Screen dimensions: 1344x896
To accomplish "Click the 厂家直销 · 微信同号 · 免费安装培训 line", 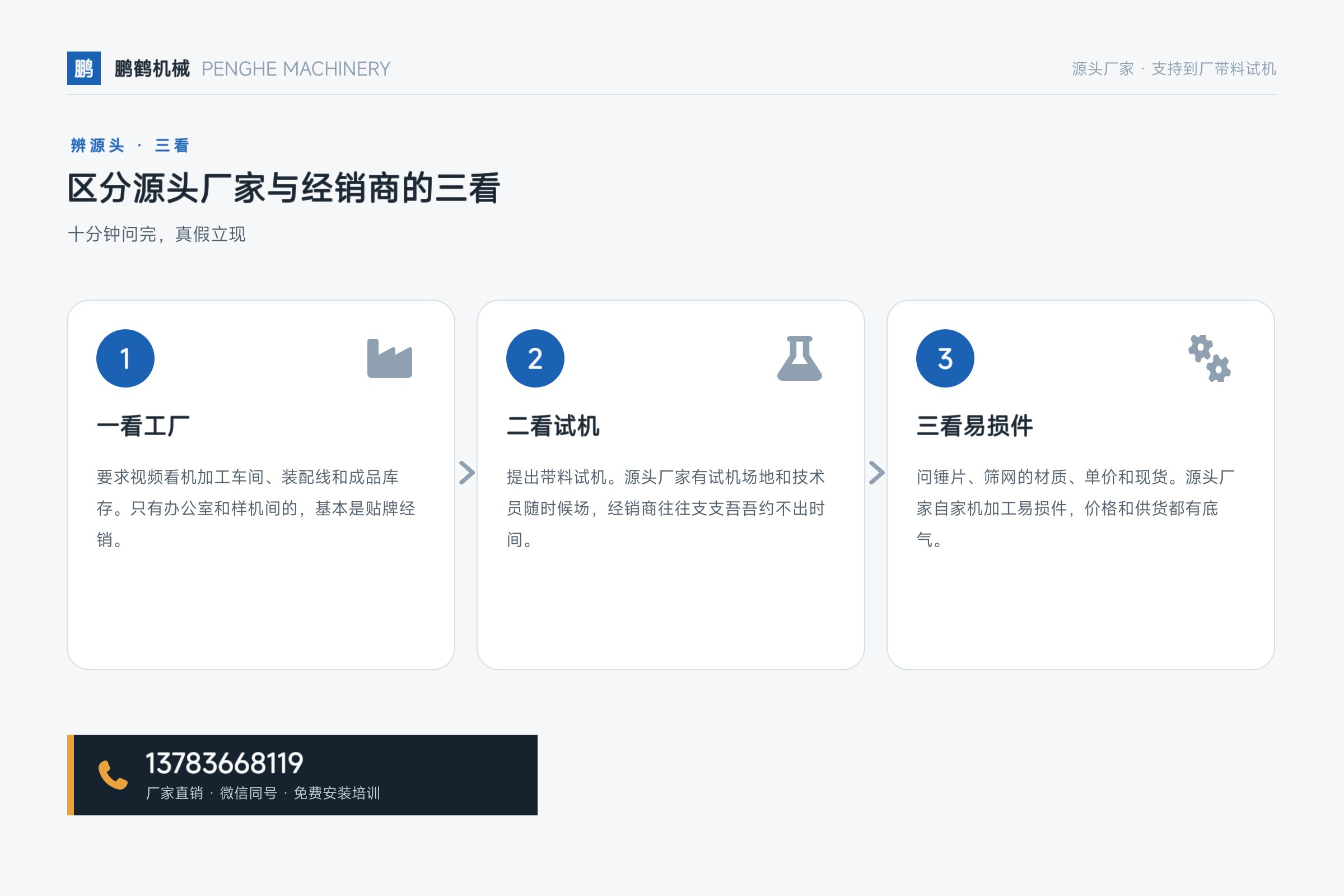I will (x=263, y=793).
